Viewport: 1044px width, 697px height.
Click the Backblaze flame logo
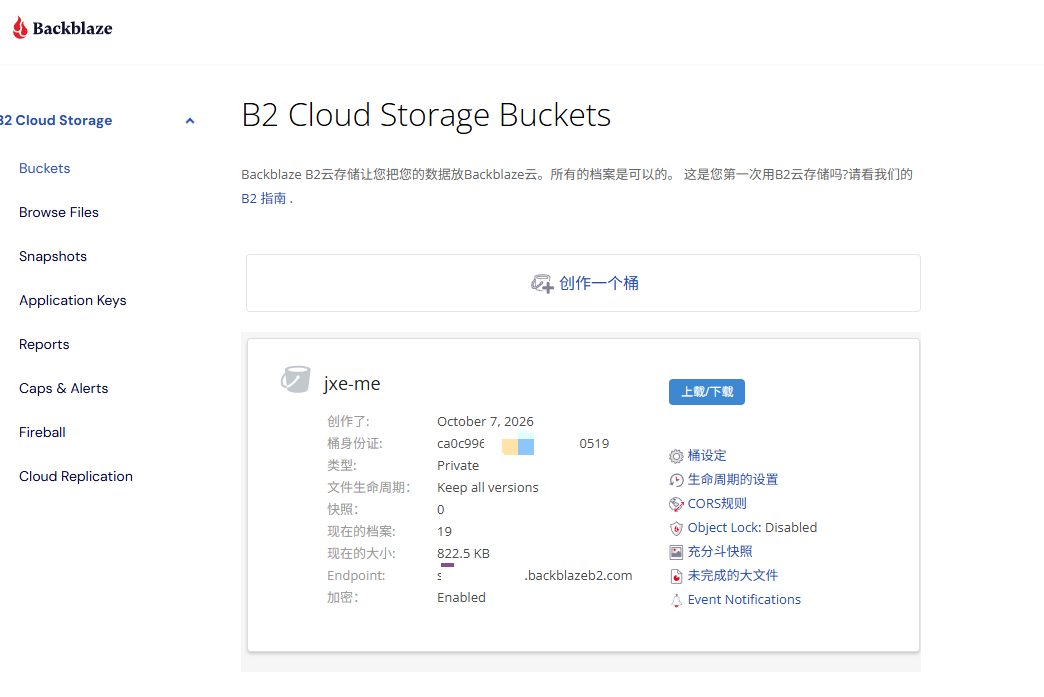[21, 28]
